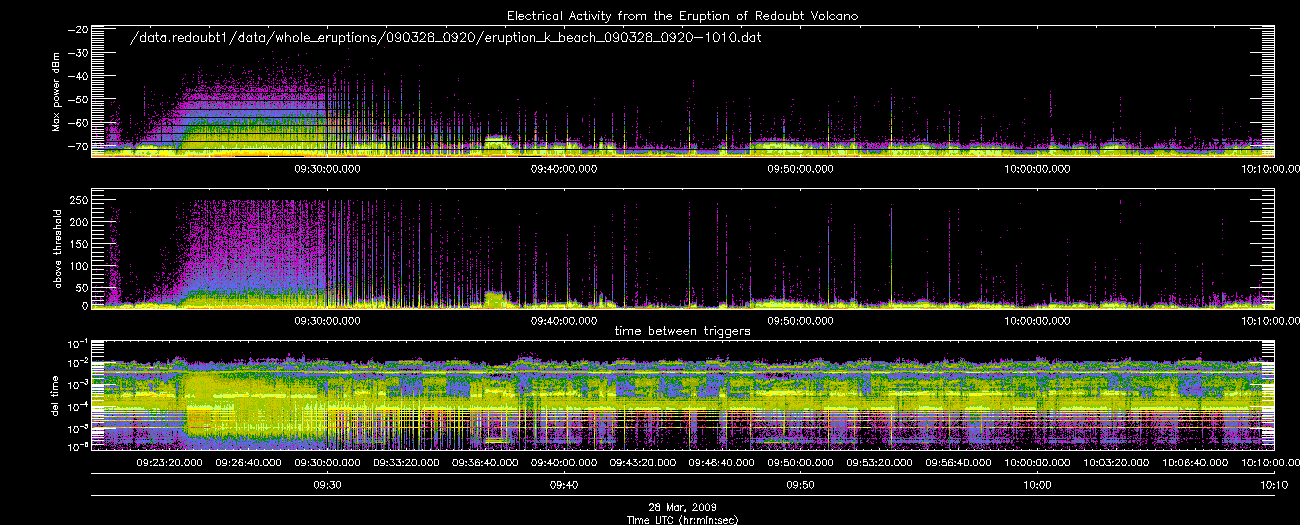Click the -30 tick on the power axis
Viewport: 1300px width, 525px height.
76,53
